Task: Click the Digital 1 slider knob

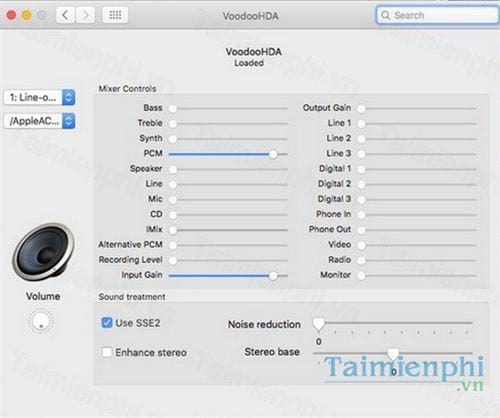Action: click(x=361, y=169)
